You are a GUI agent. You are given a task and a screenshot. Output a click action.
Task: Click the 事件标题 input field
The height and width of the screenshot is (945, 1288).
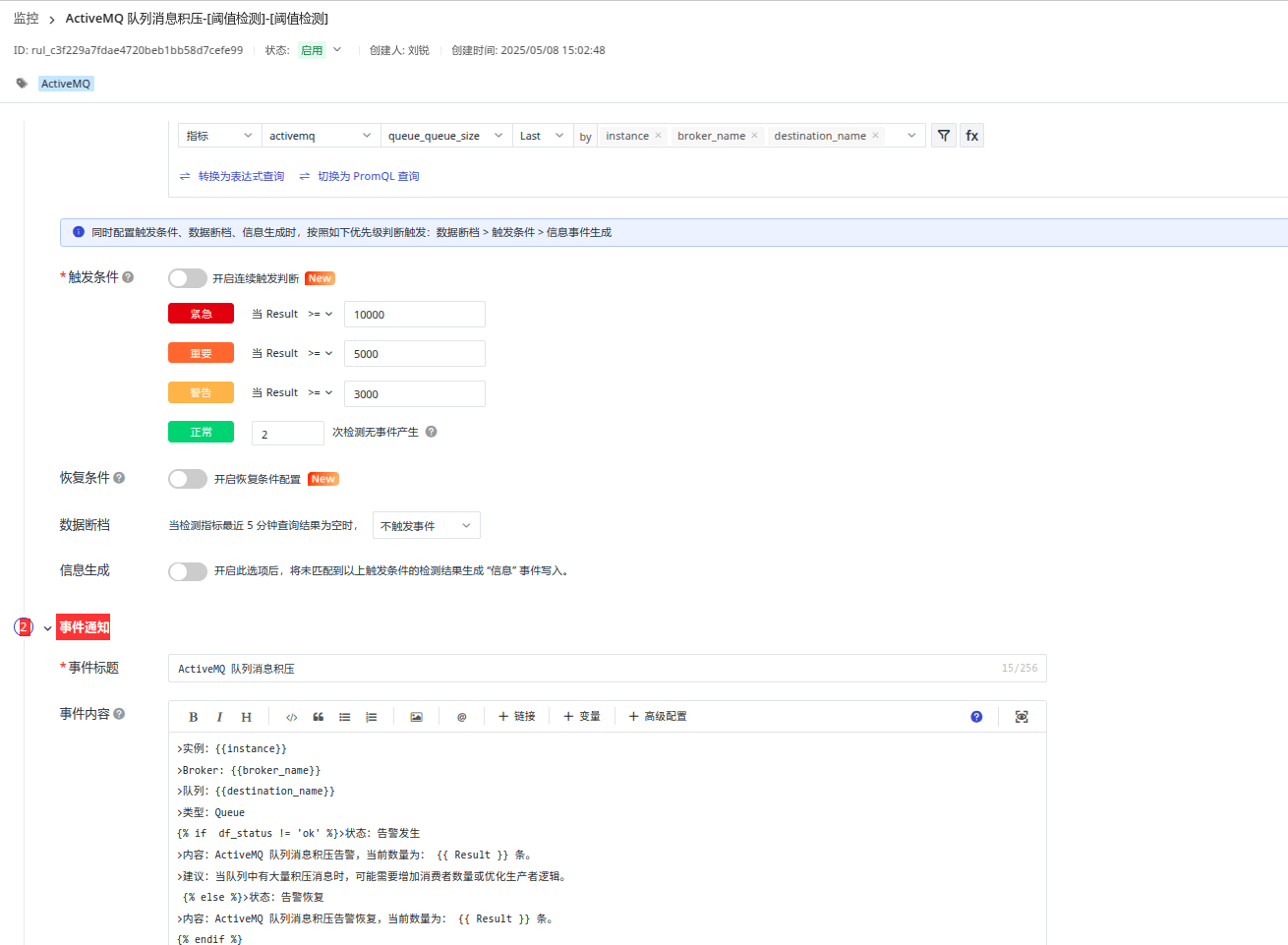click(x=608, y=669)
